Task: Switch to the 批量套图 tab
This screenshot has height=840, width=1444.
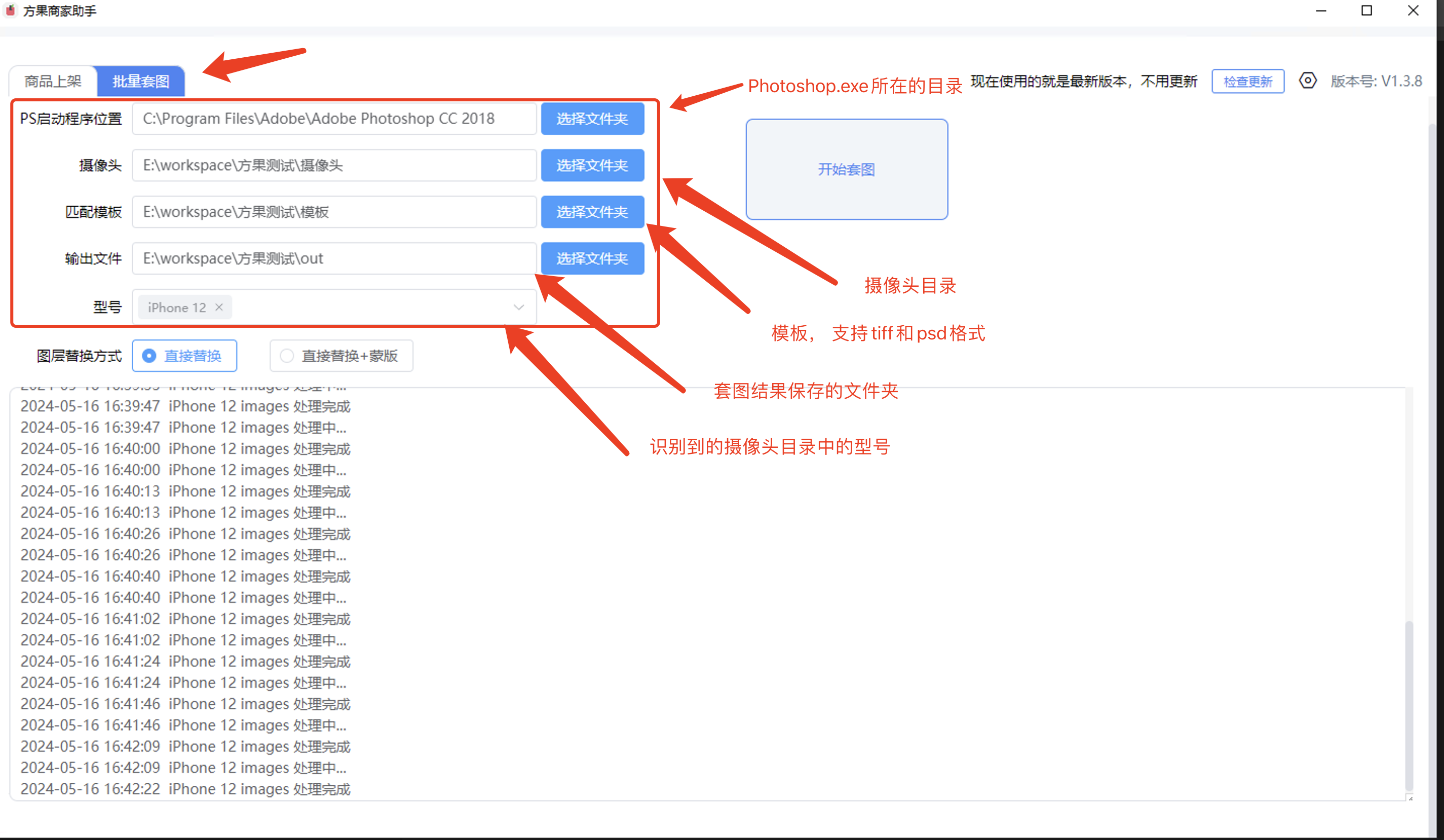Action: (140, 82)
